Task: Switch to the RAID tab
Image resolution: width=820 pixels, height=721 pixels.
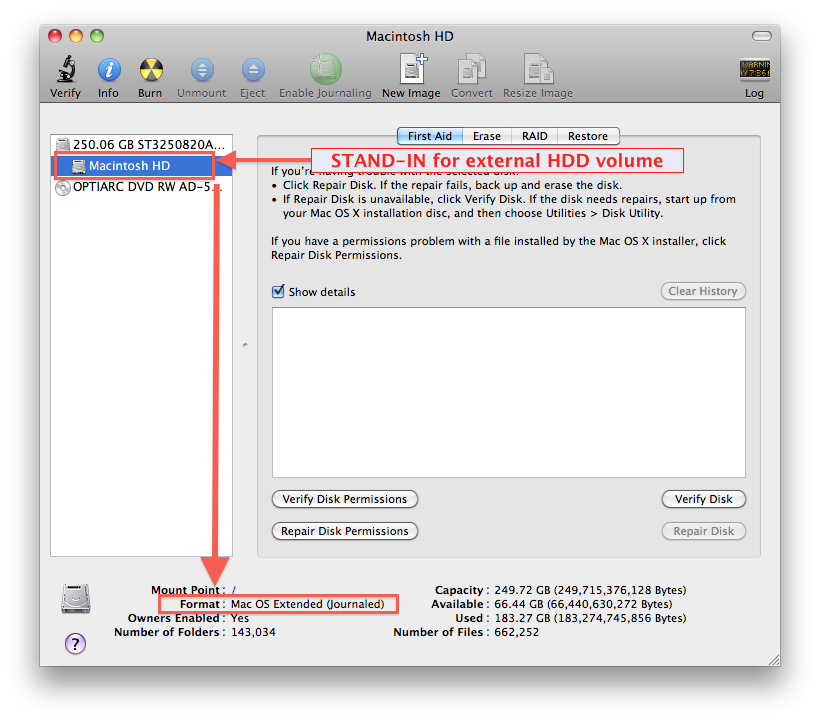Action: tap(534, 136)
